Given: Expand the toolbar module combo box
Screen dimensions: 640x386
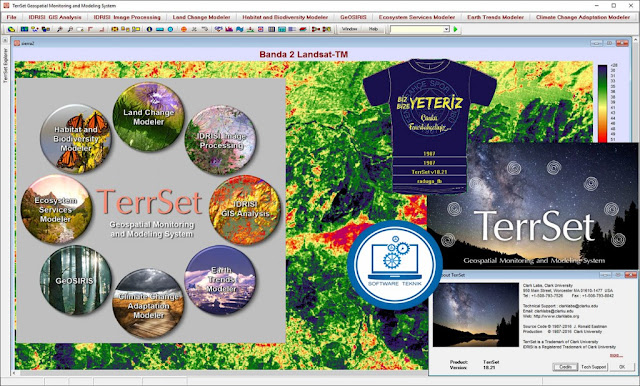Looking at the screenshot, I should (446, 29).
